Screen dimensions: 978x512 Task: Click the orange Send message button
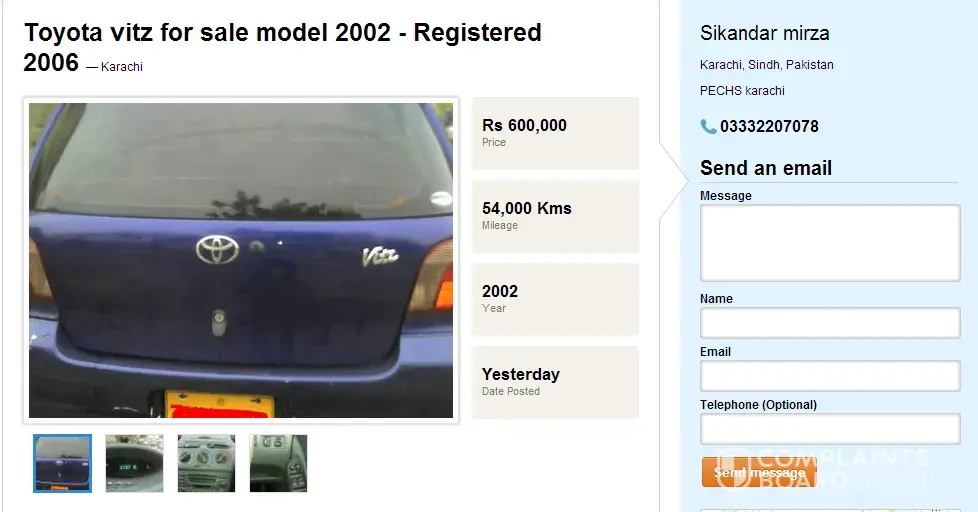759,472
